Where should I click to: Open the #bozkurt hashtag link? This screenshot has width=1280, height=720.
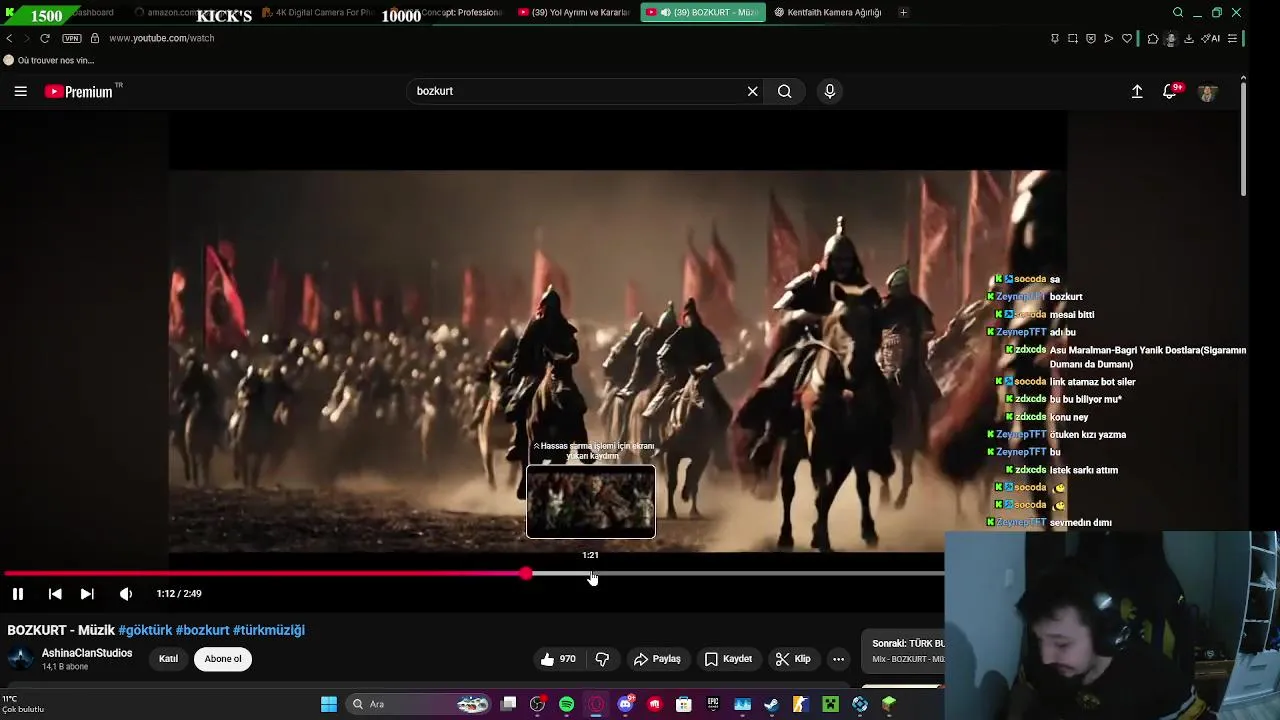[202, 630]
